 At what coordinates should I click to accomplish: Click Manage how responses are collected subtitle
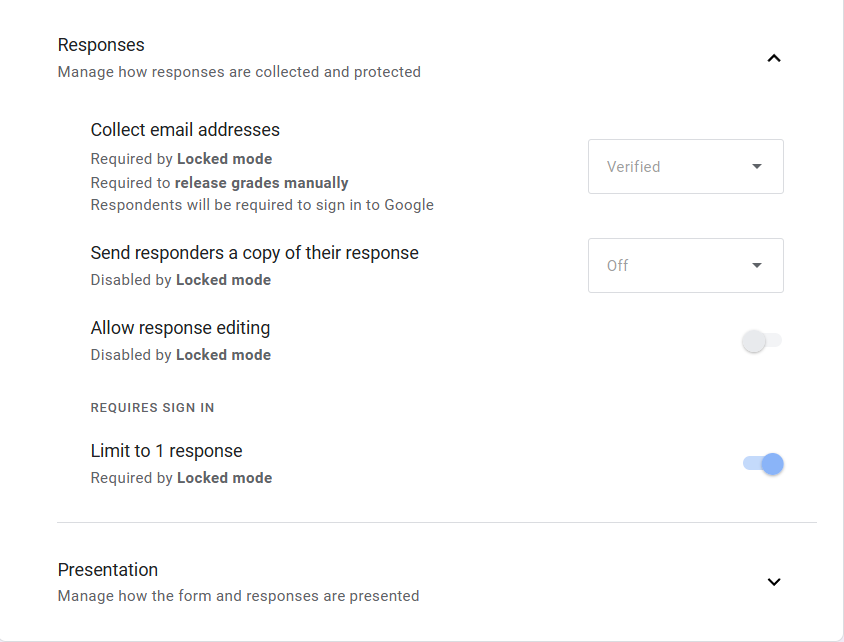[239, 72]
